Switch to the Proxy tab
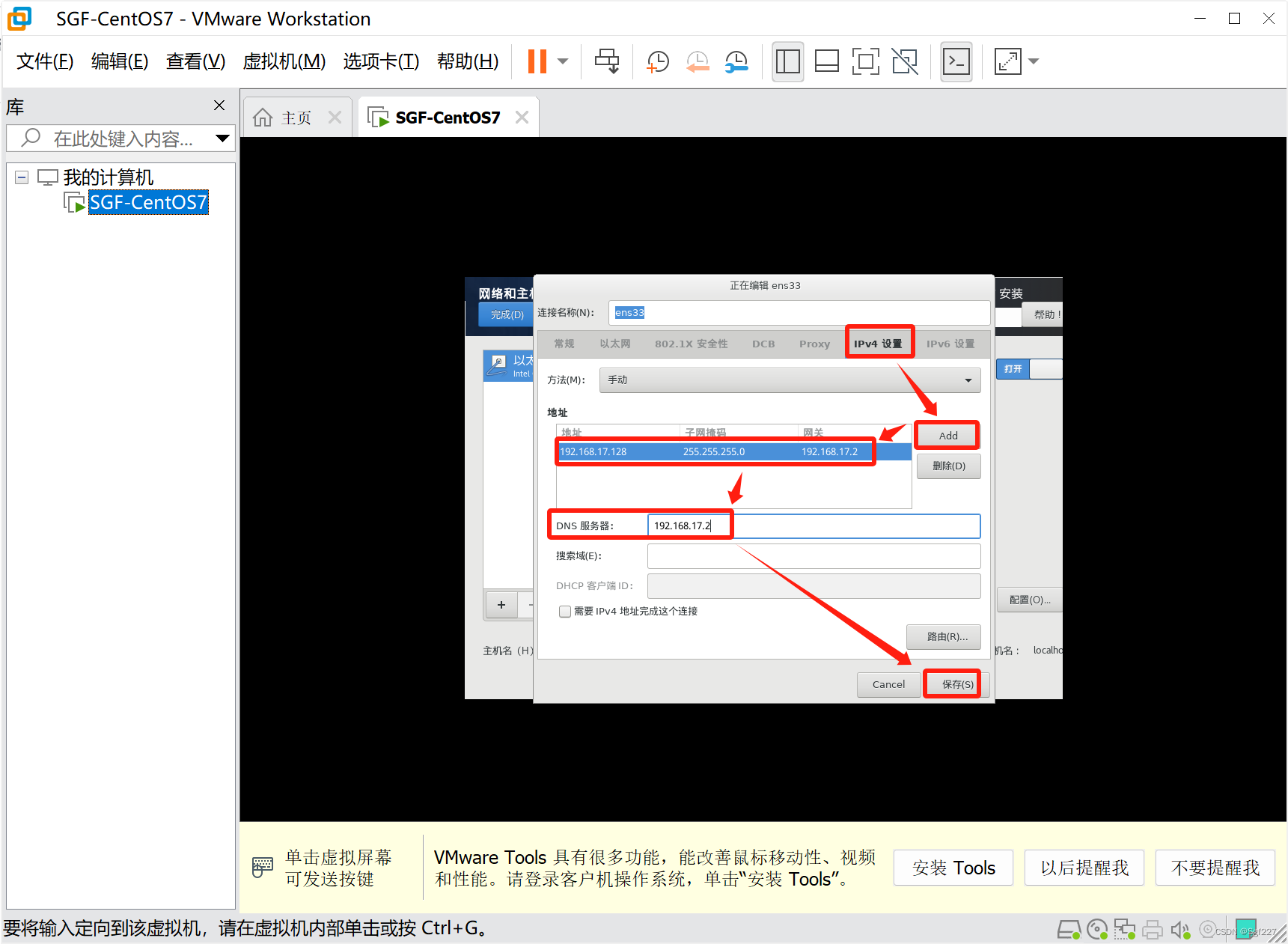 (x=814, y=344)
